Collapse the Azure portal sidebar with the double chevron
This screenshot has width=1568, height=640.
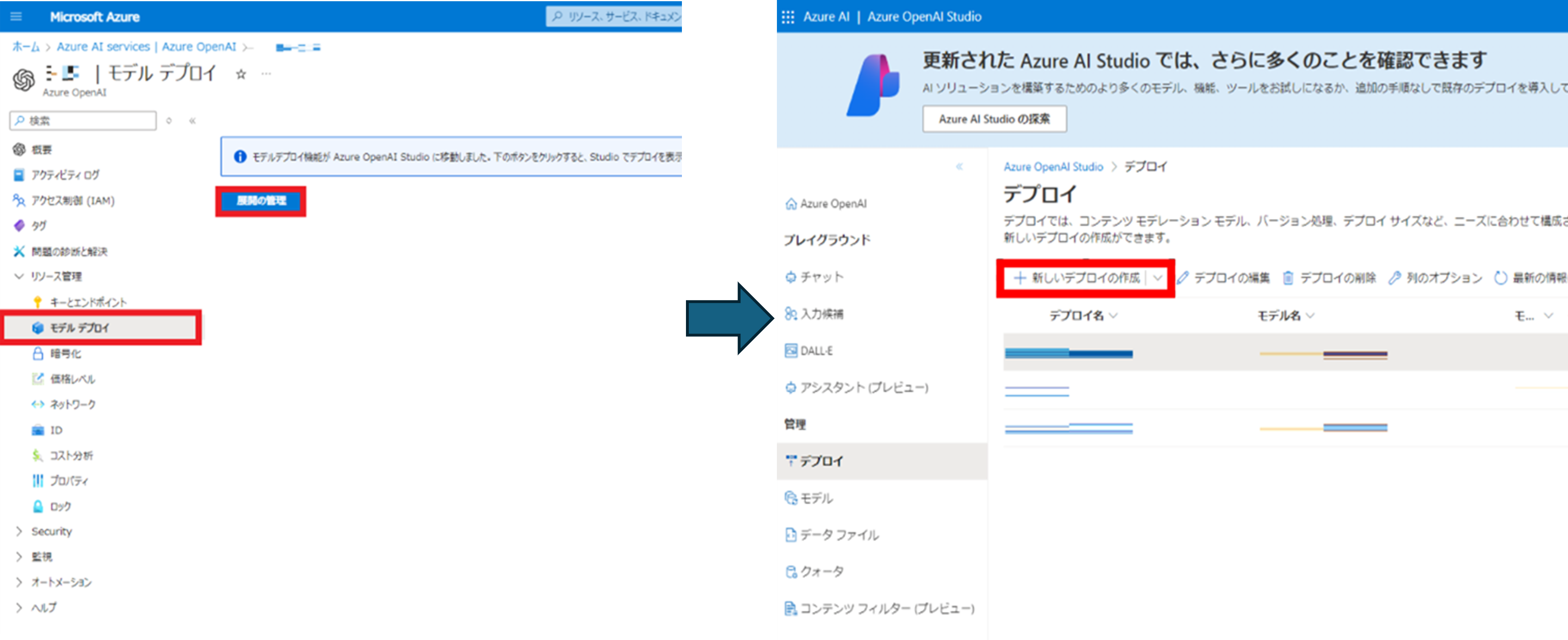tap(192, 121)
